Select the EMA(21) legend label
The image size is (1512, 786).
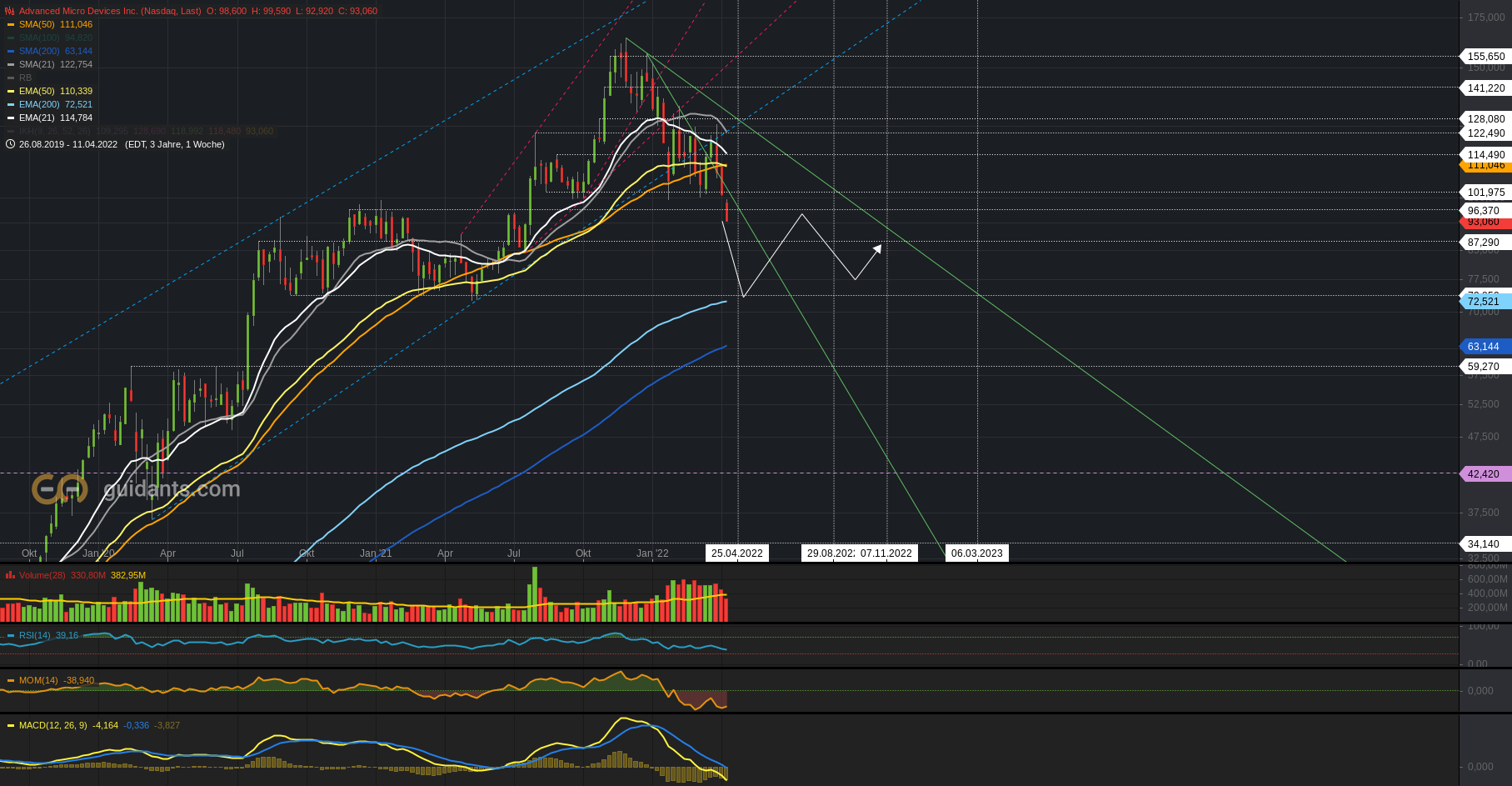[x=37, y=118]
